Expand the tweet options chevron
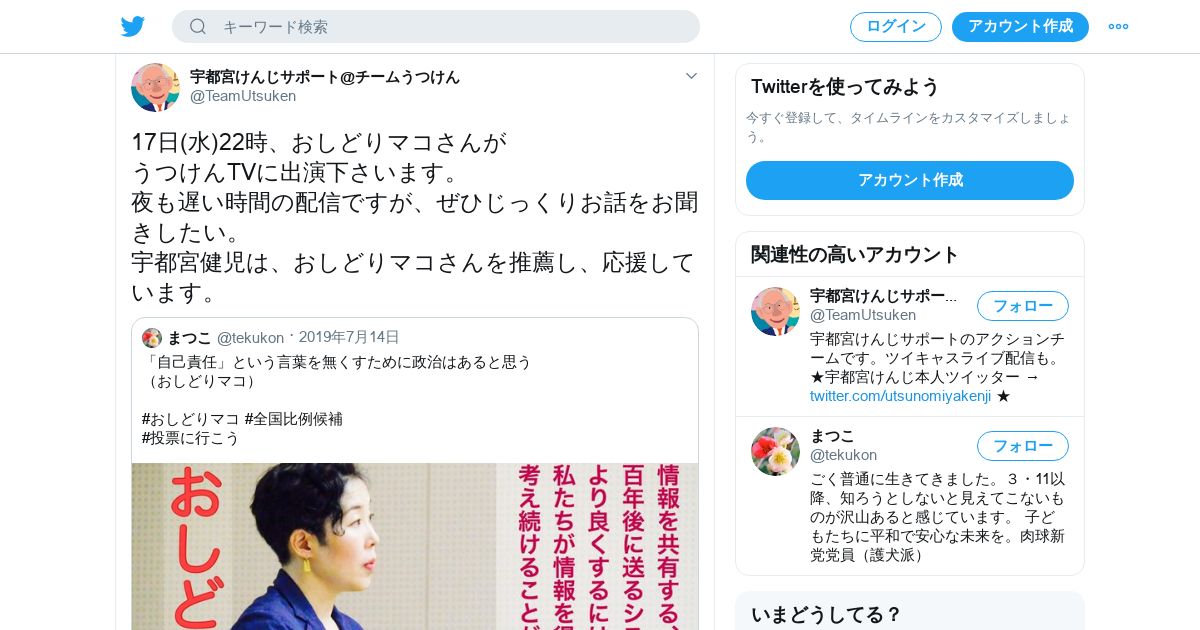The width and height of the screenshot is (1200, 630). point(691,76)
